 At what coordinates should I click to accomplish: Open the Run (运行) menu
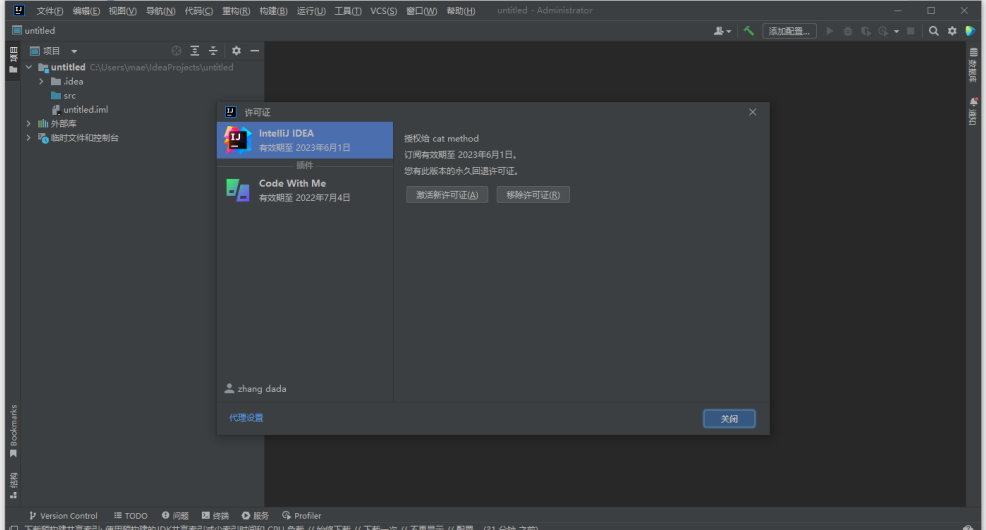click(311, 11)
